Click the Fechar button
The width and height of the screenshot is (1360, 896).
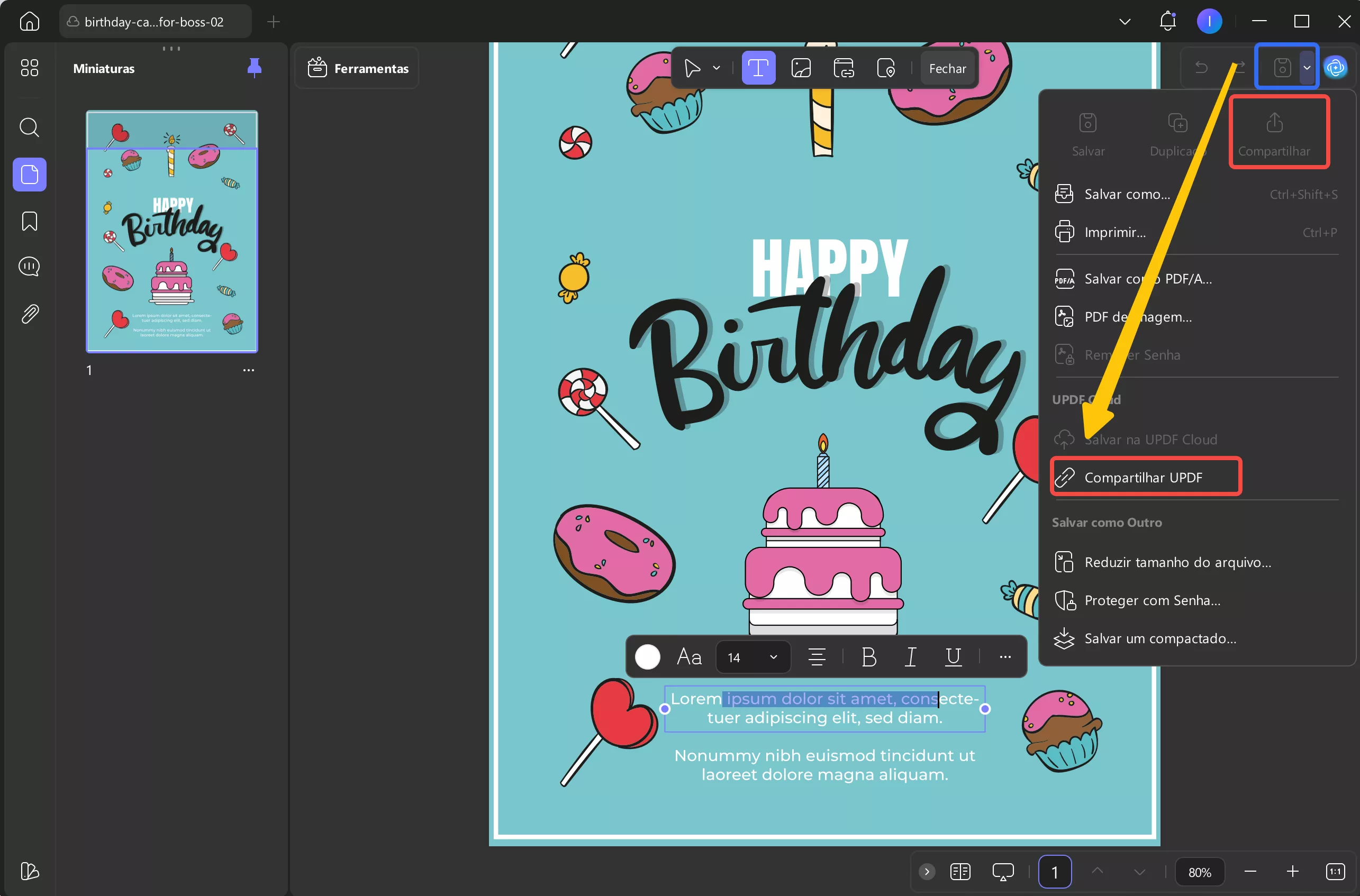point(947,69)
